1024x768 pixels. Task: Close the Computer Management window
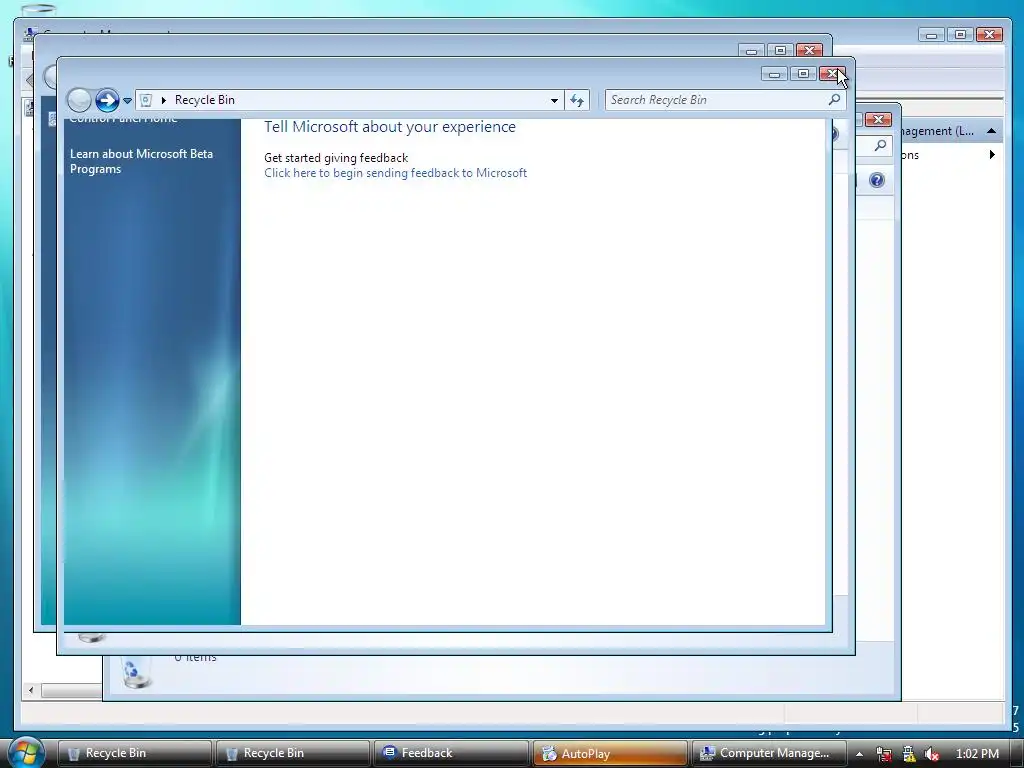point(989,35)
